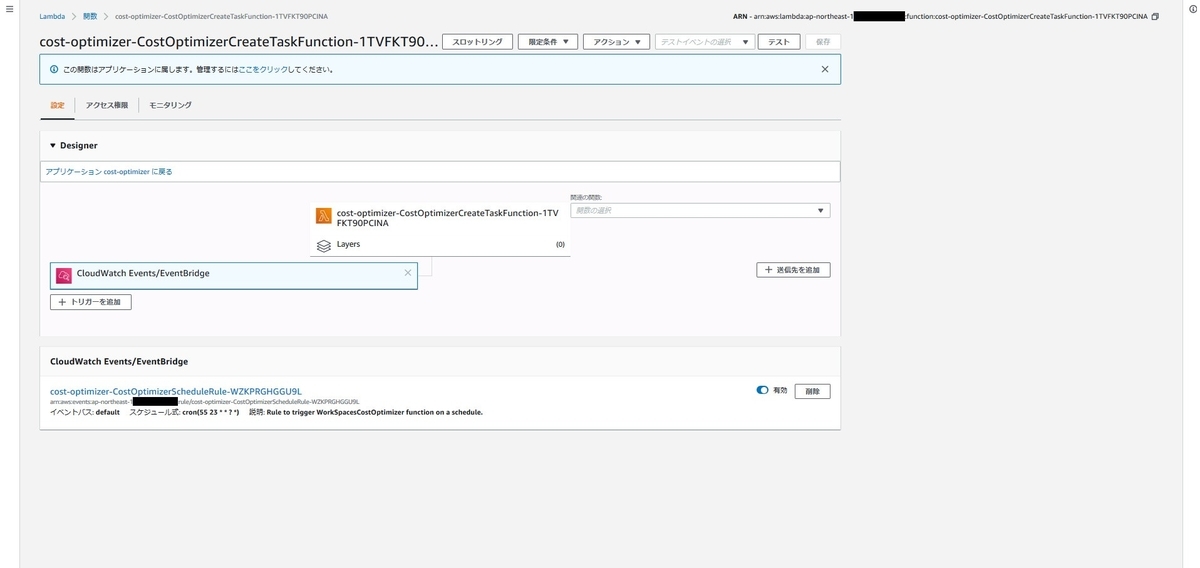
Task: Copy the function ARN with copy icon
Action: click(1155, 17)
